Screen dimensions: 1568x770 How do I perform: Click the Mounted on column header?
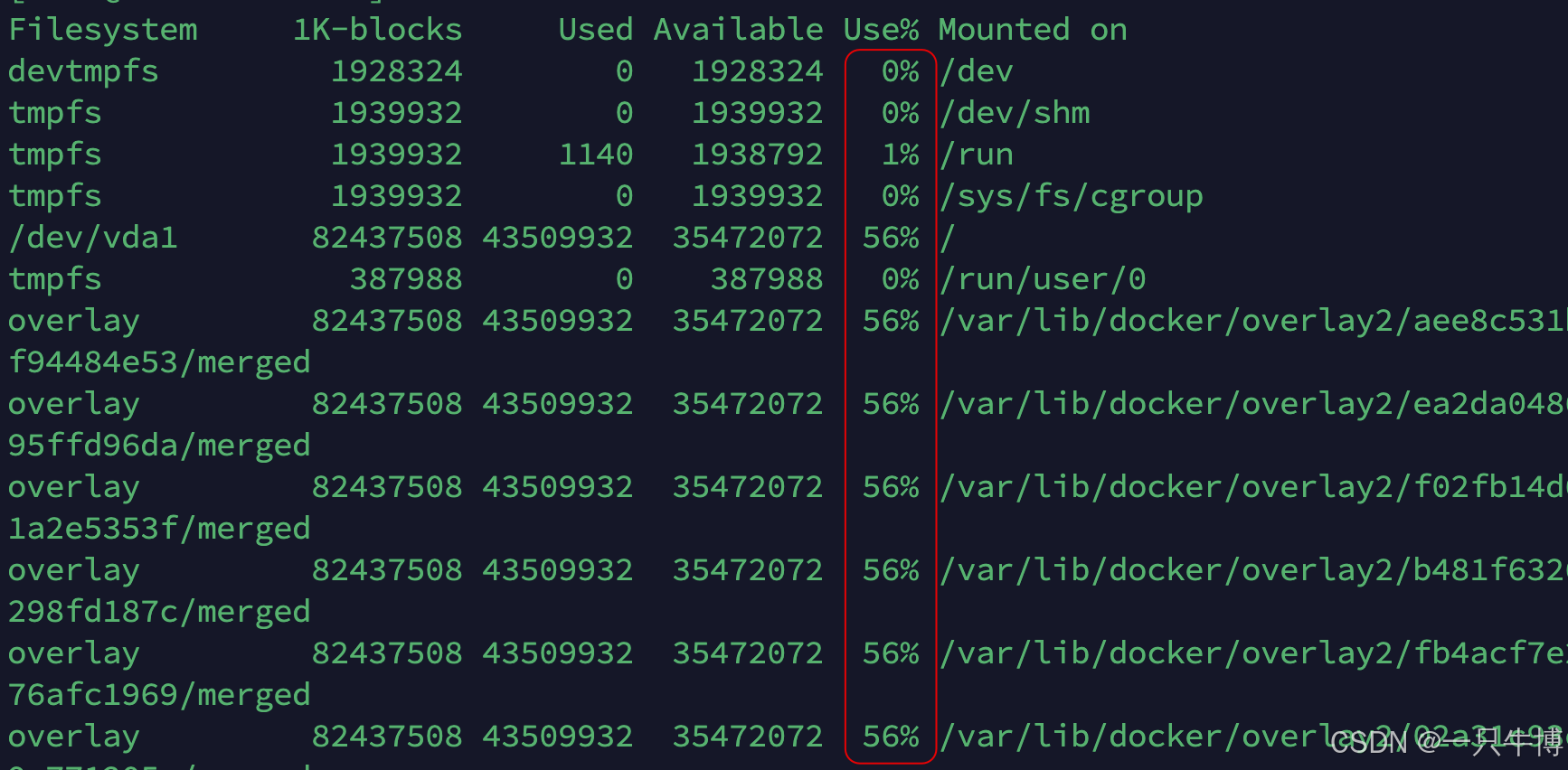pos(1032,30)
